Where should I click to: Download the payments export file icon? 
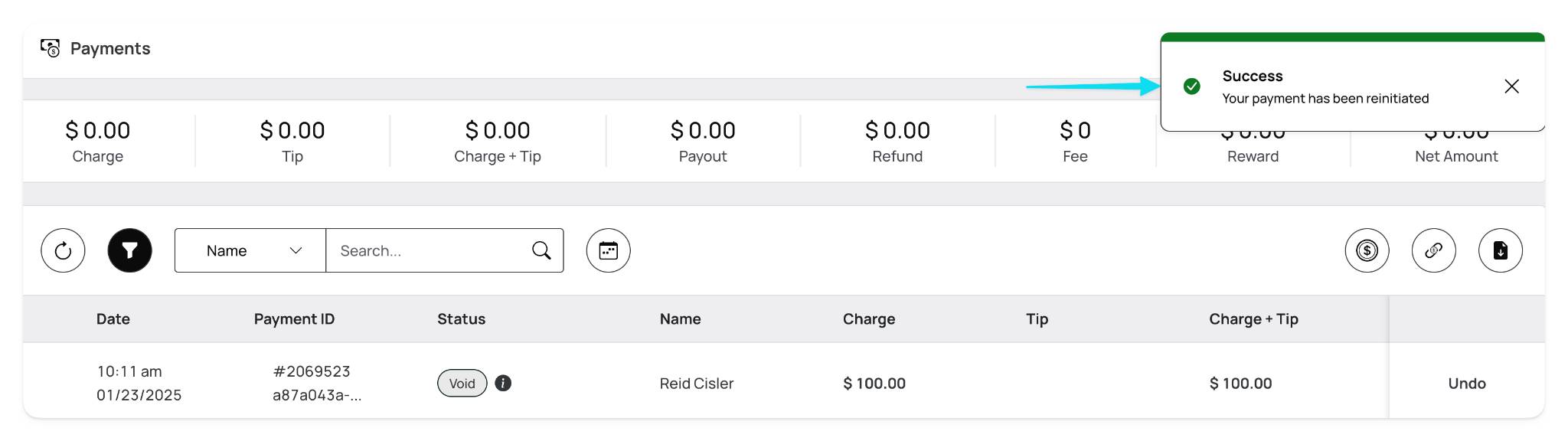coord(1501,250)
